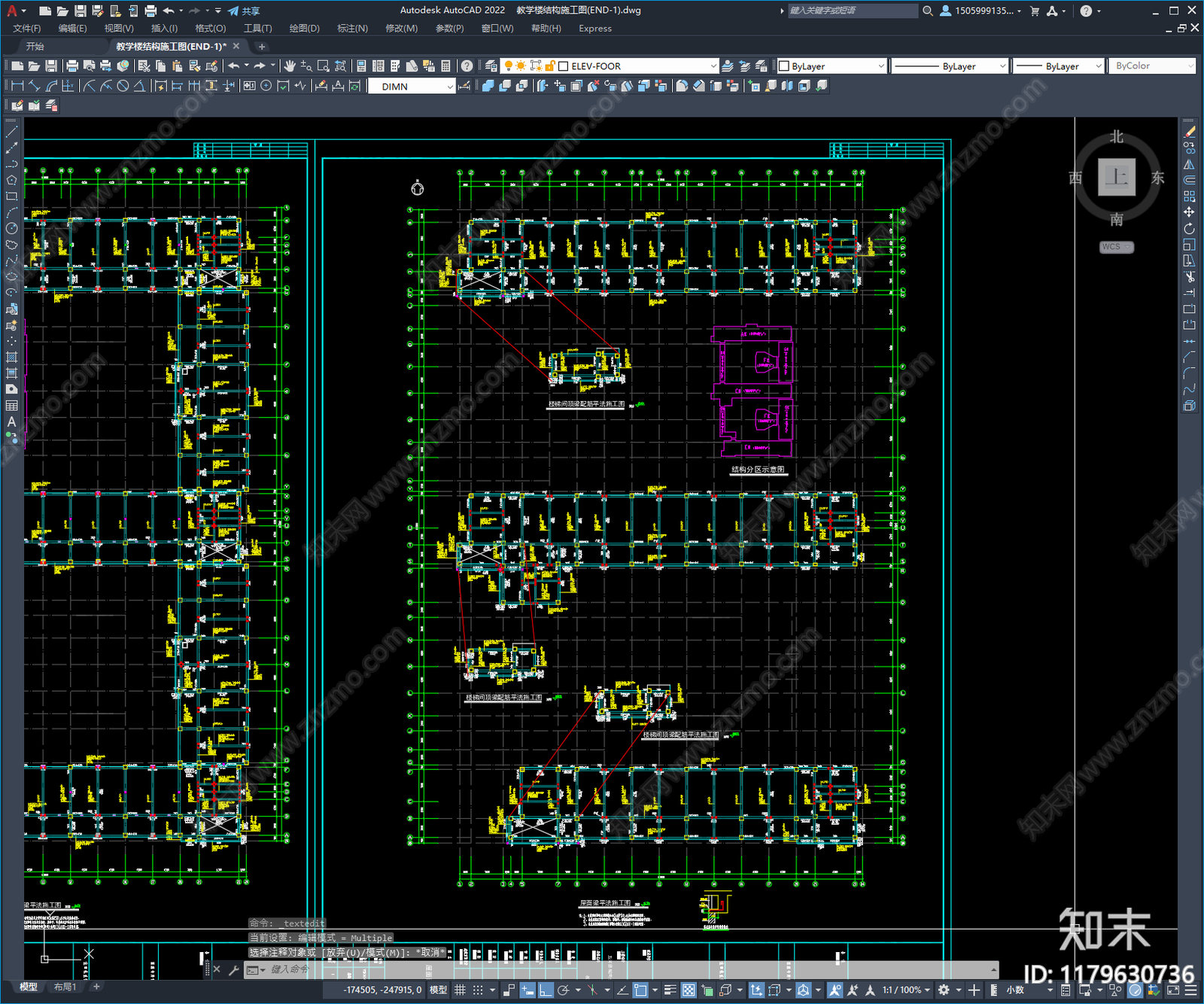Select the Pan hand tool

pos(290,66)
